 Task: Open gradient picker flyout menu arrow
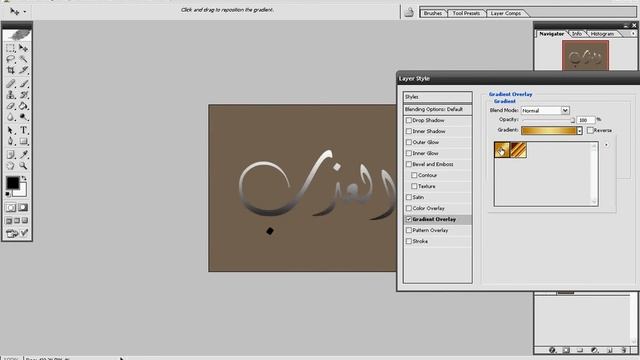click(x=607, y=145)
